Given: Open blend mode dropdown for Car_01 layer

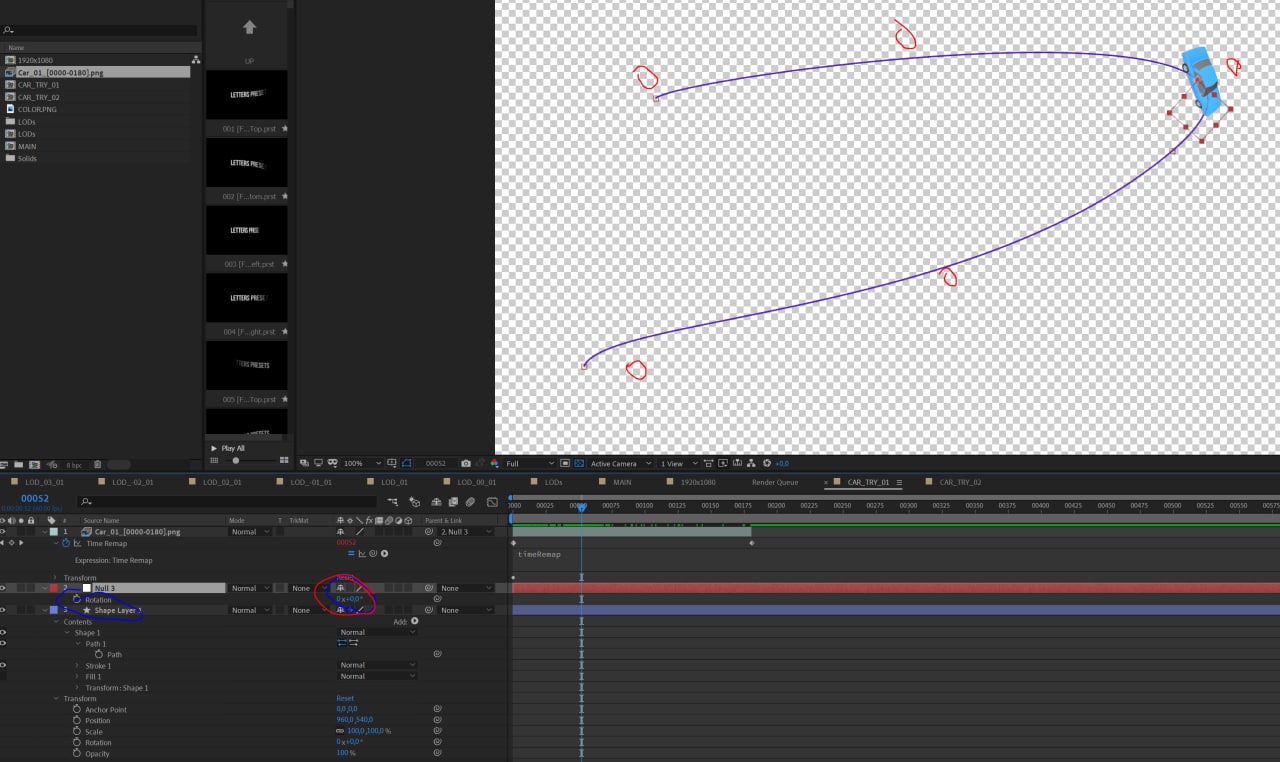Looking at the screenshot, I should click(250, 532).
